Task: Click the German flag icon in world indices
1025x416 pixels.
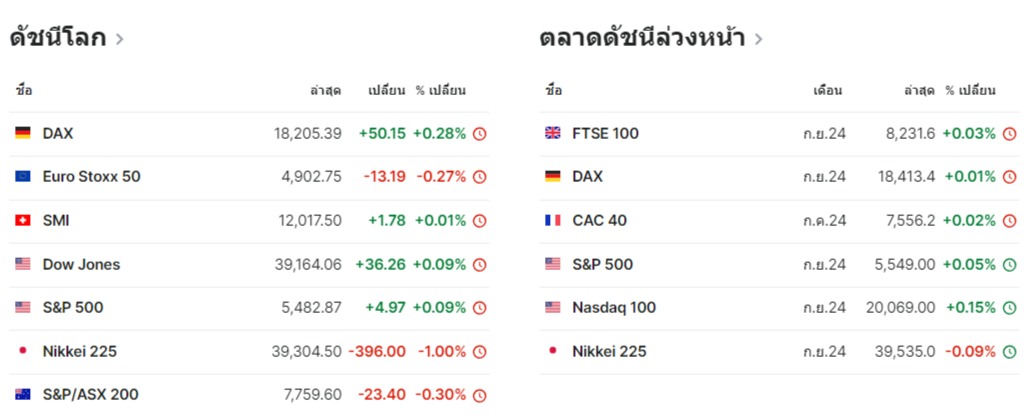Action: click(23, 133)
